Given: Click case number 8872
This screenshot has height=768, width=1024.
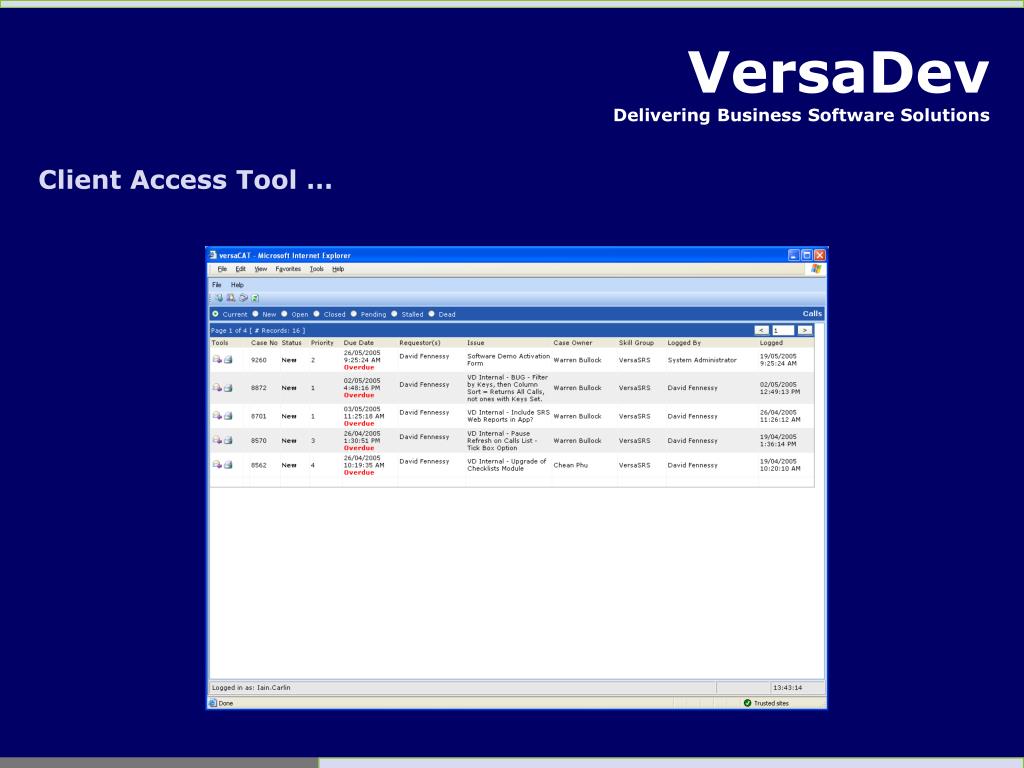Looking at the screenshot, I should [x=259, y=388].
